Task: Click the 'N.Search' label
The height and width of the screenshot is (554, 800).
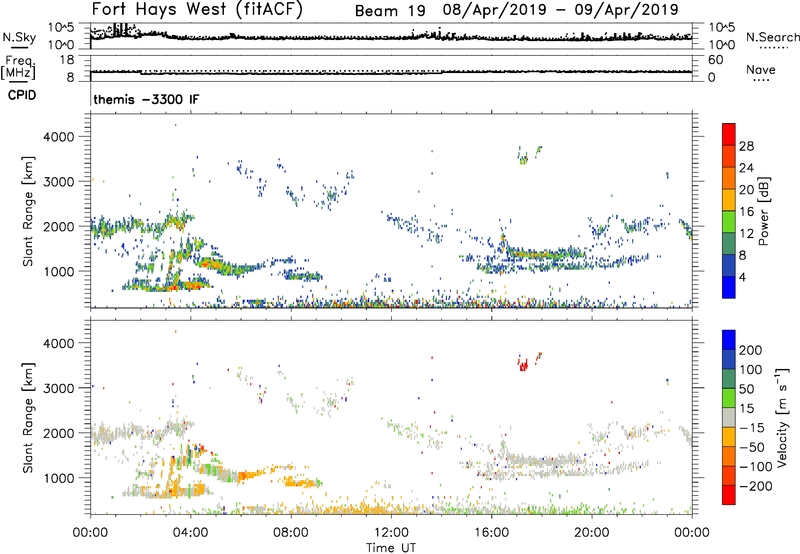Action: 772,37
